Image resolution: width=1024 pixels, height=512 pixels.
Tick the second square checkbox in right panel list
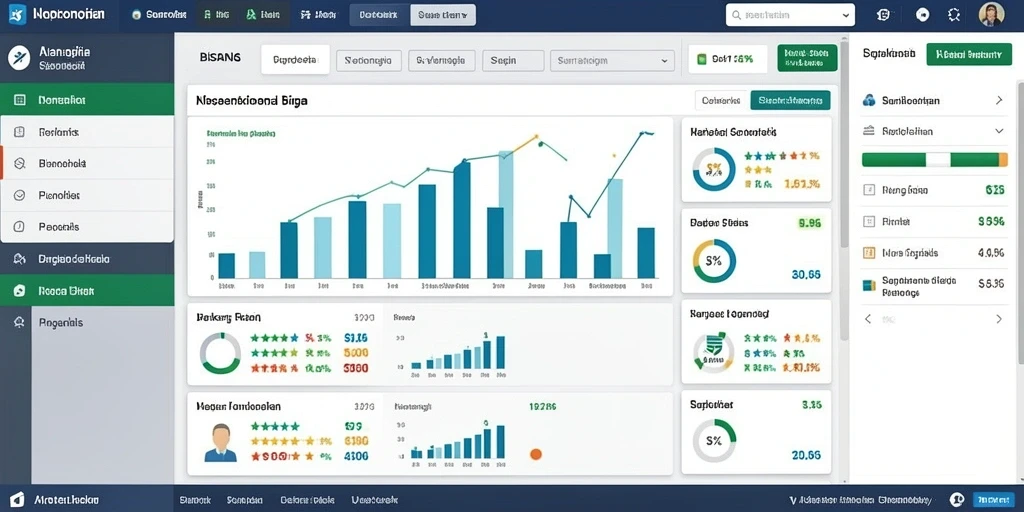pos(869,221)
